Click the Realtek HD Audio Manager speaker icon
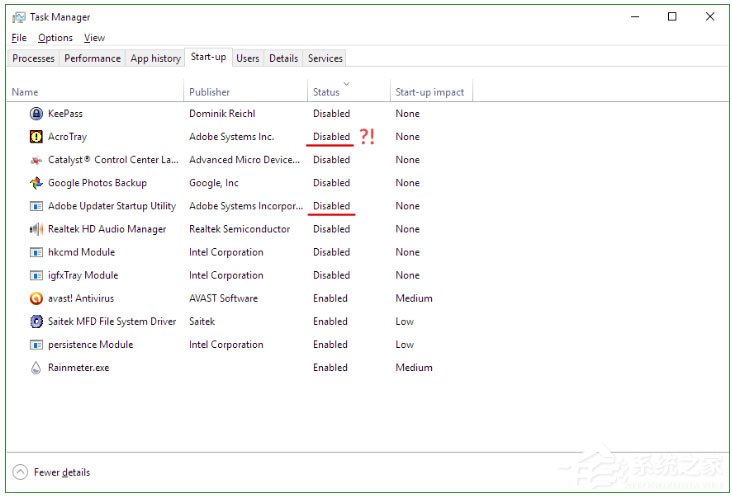The height and width of the screenshot is (498, 732). pos(36,229)
